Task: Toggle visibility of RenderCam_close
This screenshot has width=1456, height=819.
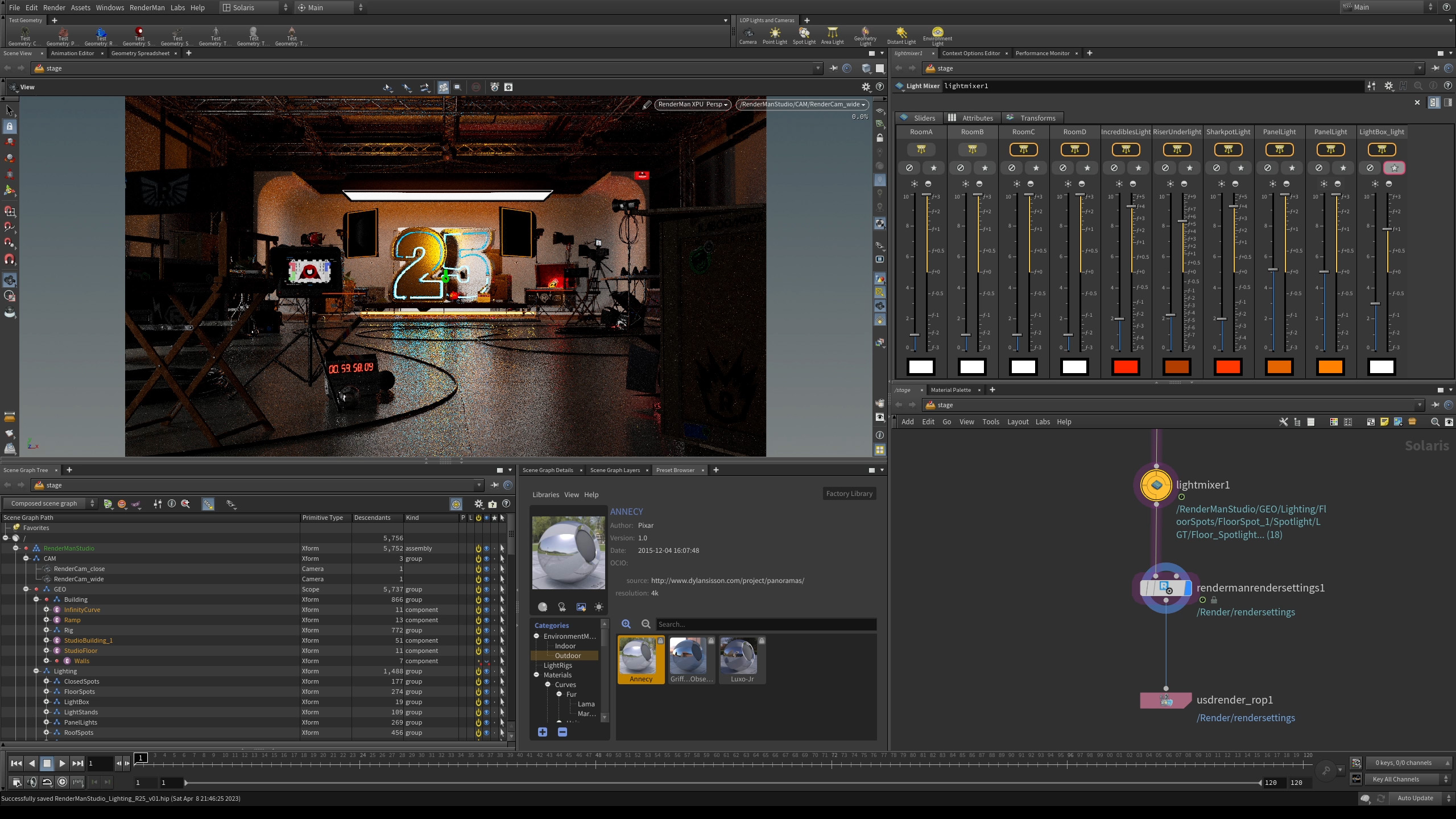Action: click(486, 569)
